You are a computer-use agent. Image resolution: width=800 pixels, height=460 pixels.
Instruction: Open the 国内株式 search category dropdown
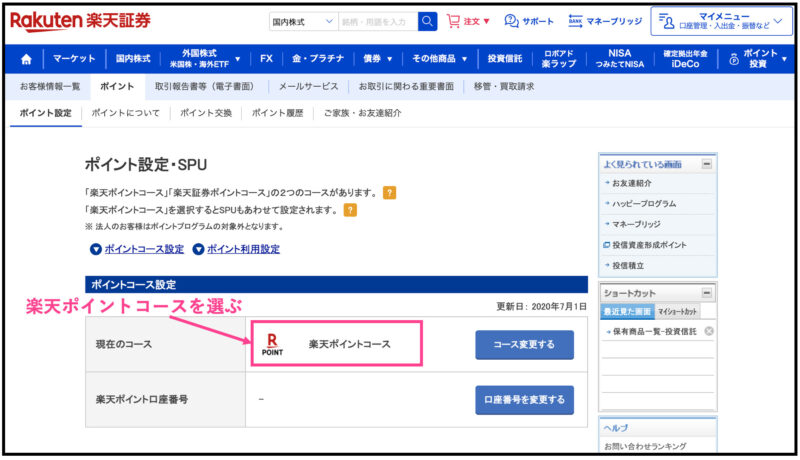click(303, 21)
